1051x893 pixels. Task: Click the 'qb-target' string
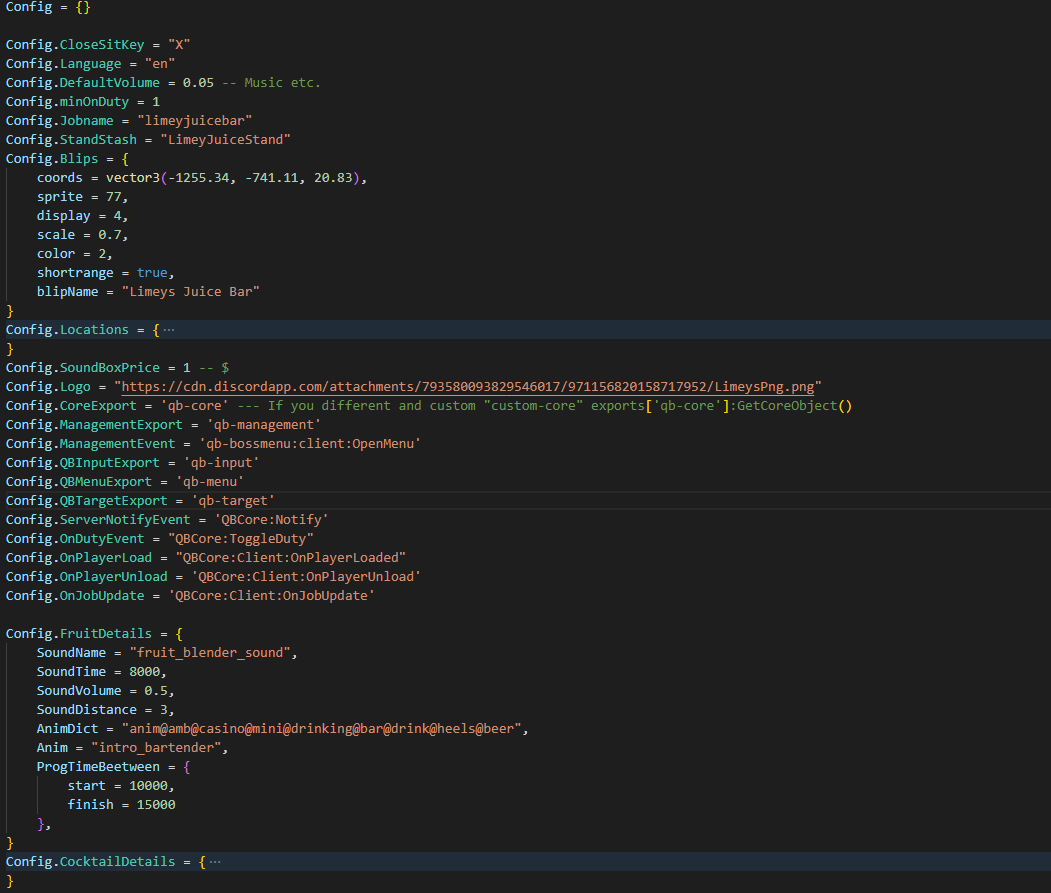(233, 501)
